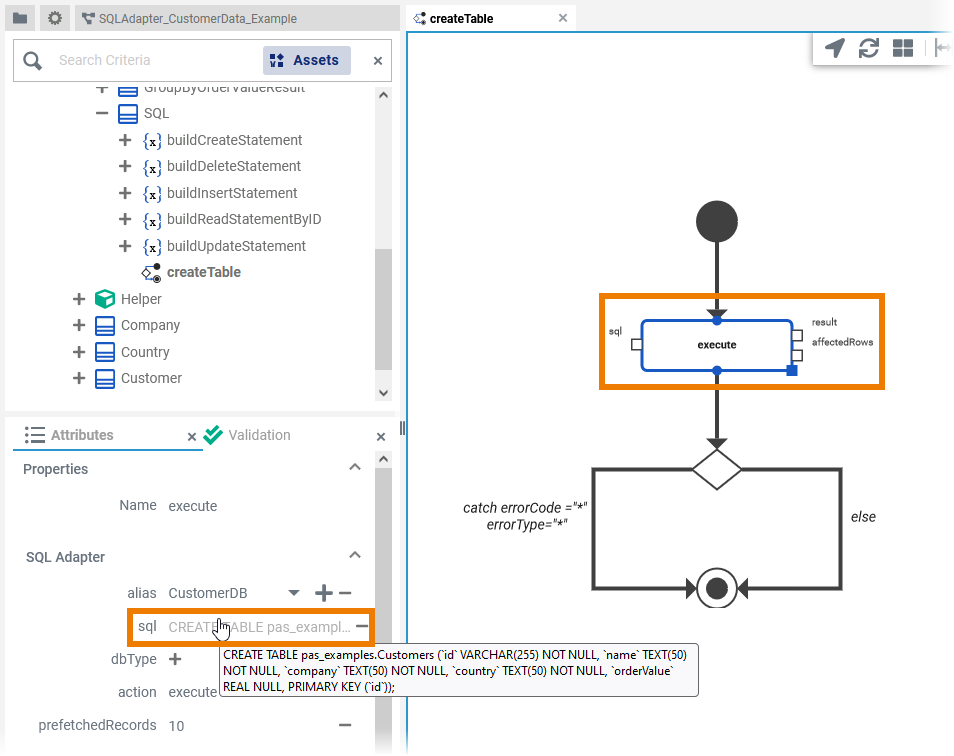Open the alias CustomerDB dropdown

(x=293, y=594)
